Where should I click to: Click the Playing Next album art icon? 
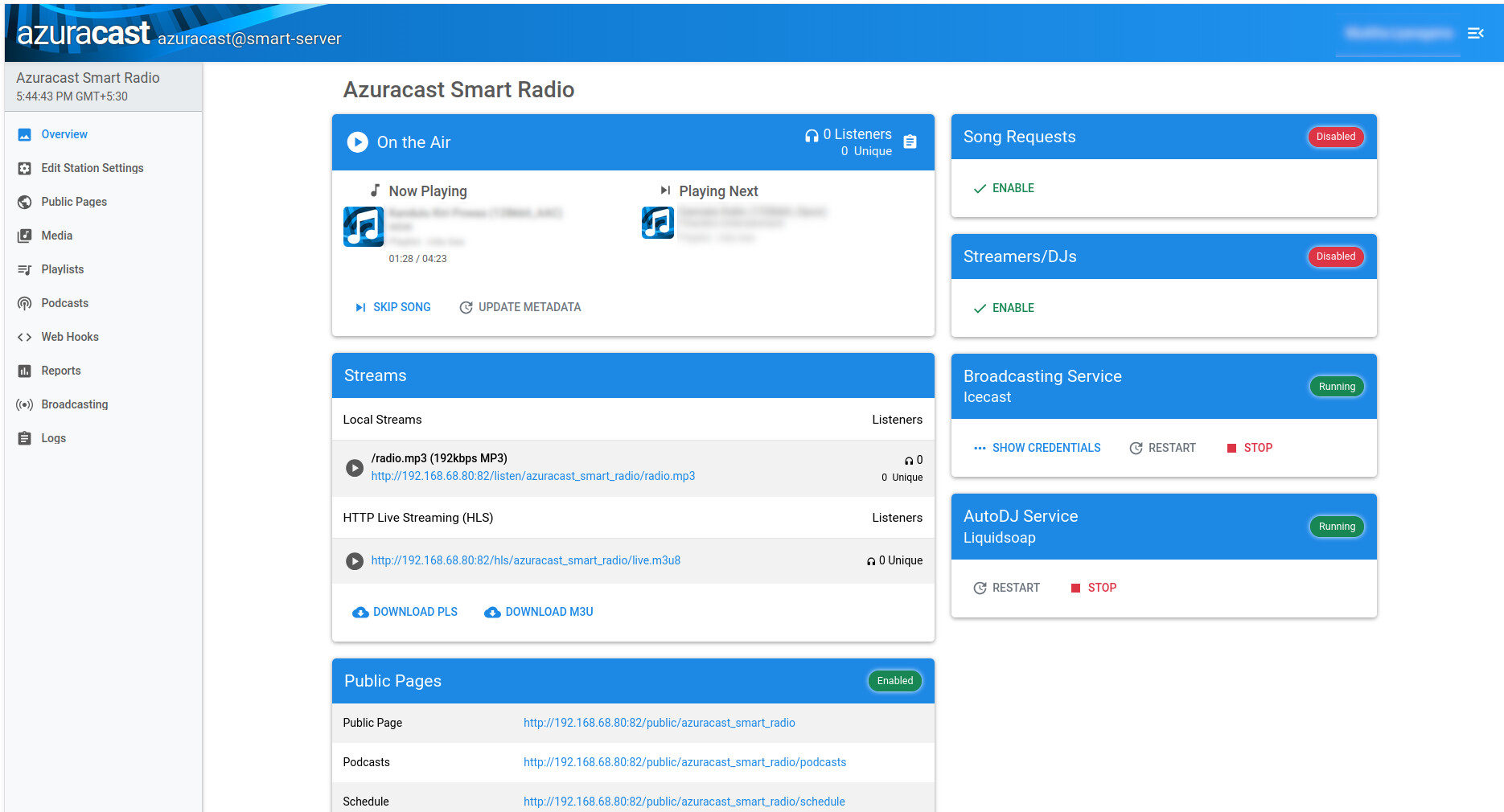pyautogui.click(x=657, y=223)
